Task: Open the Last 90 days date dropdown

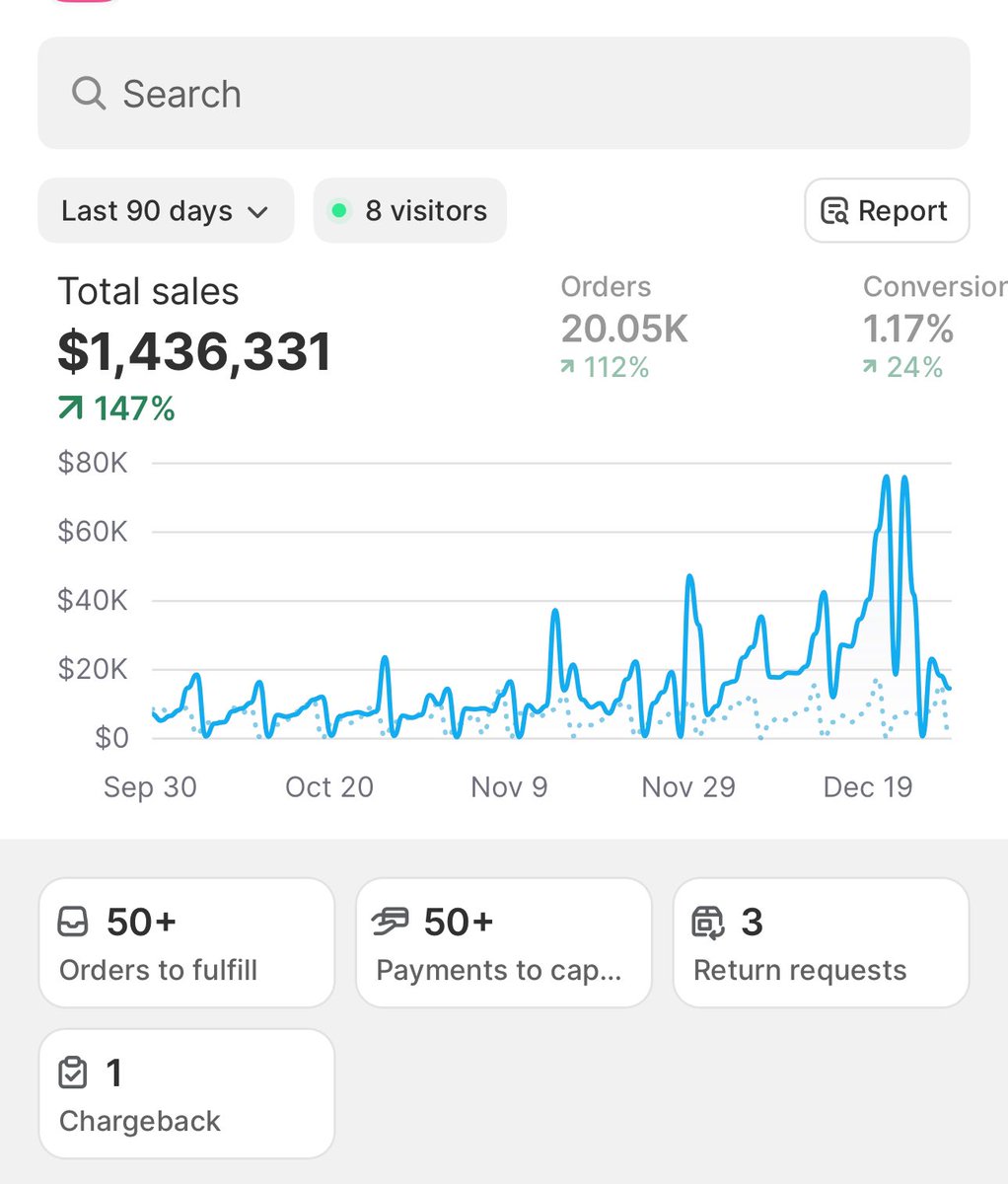Action: 166,210
